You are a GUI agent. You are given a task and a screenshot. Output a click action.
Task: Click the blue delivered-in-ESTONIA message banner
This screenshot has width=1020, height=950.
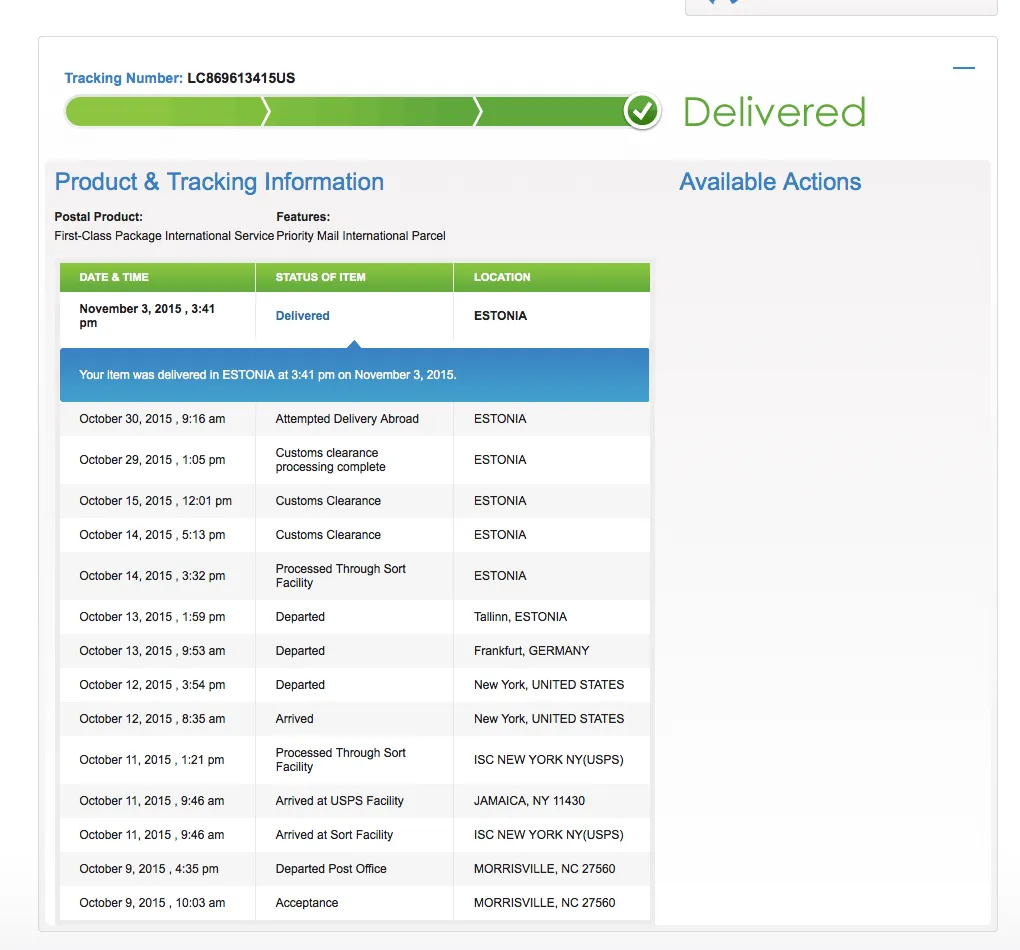[355, 375]
